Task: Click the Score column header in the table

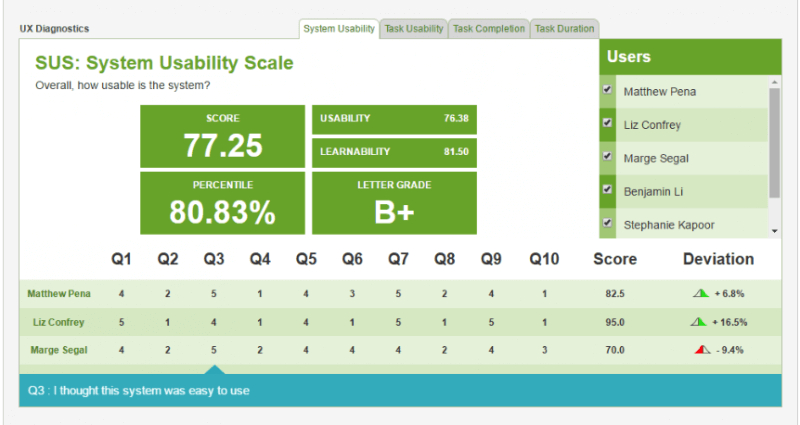Action: [615, 259]
